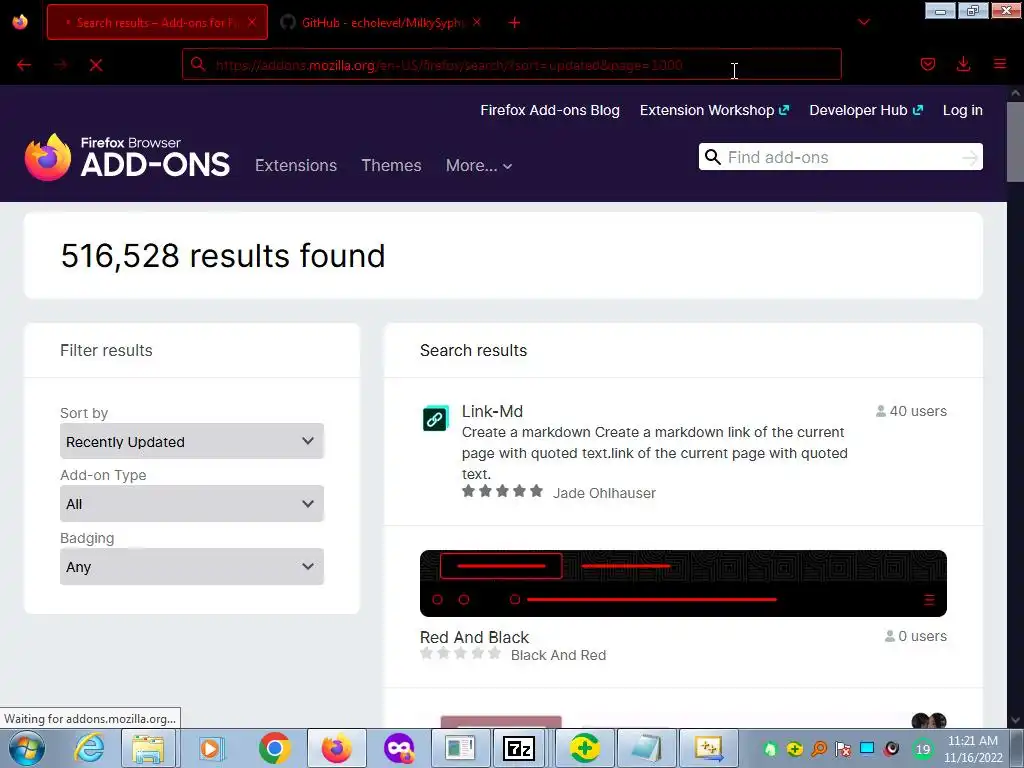The image size is (1024, 768).
Task: Click the Firefox Browser ADD-ONS logo
Action: coord(127,157)
